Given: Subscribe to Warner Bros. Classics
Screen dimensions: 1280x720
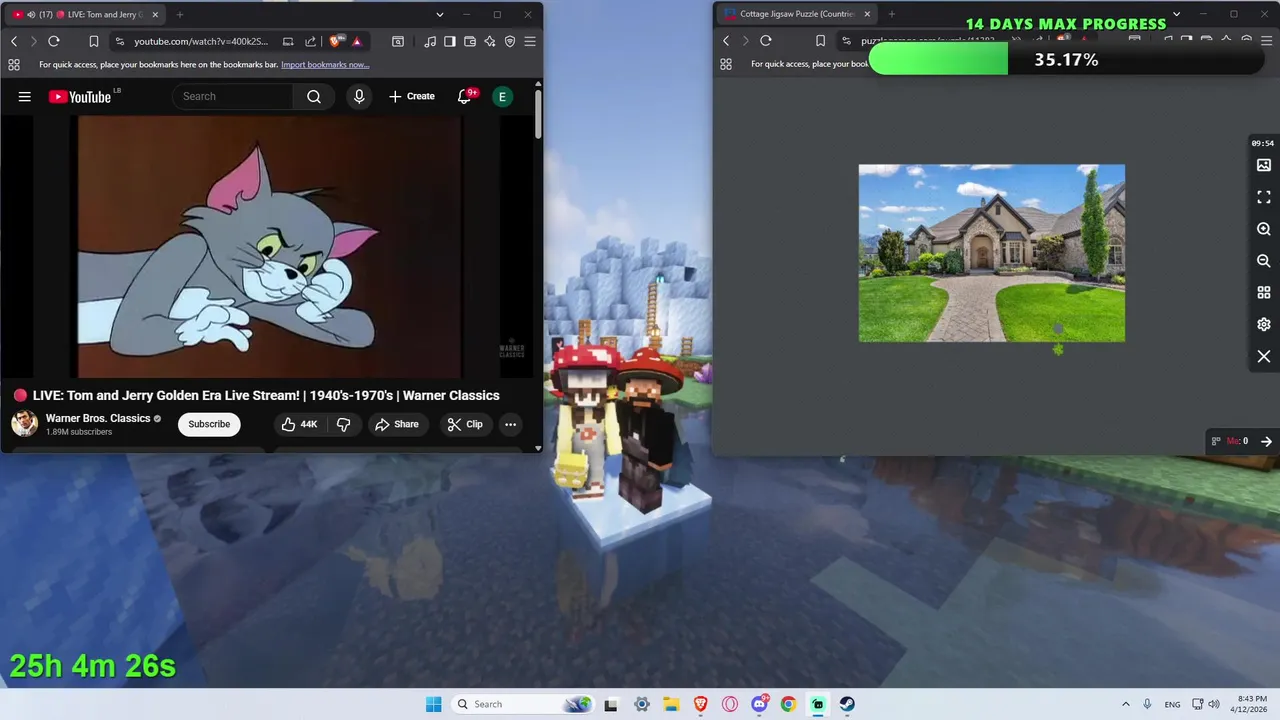Looking at the screenshot, I should pyautogui.click(x=209, y=424).
